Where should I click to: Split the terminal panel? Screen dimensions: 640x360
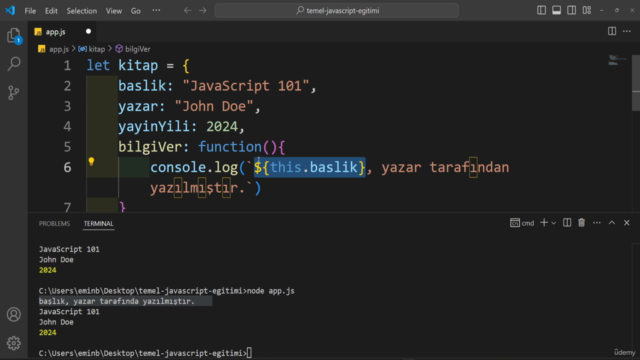[567, 223]
